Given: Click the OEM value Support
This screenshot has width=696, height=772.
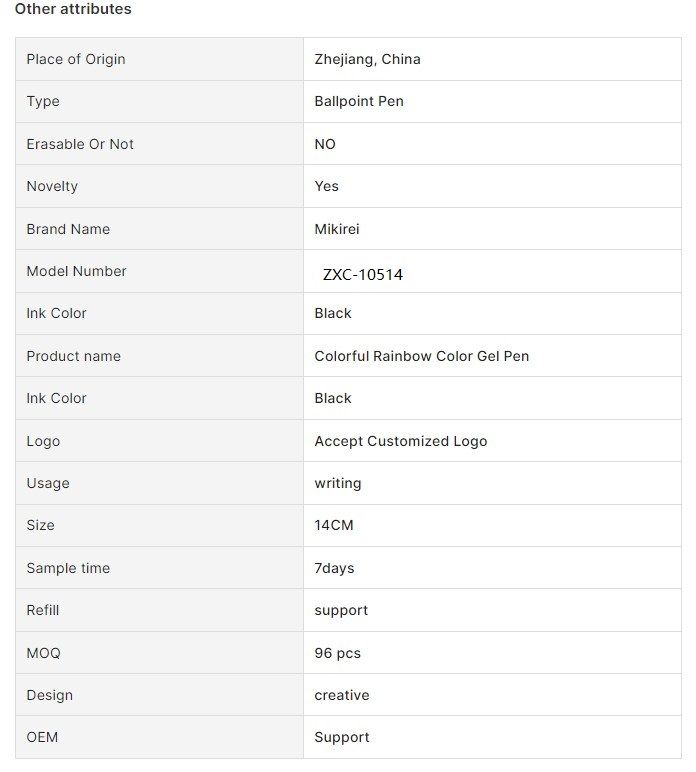Looking at the screenshot, I should click(342, 737).
